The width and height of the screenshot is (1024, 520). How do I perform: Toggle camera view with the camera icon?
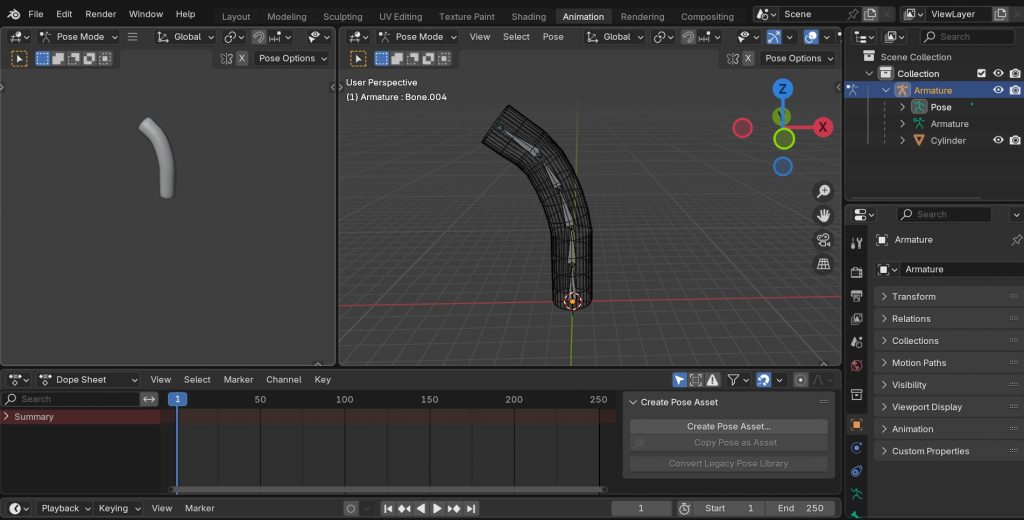click(824, 240)
